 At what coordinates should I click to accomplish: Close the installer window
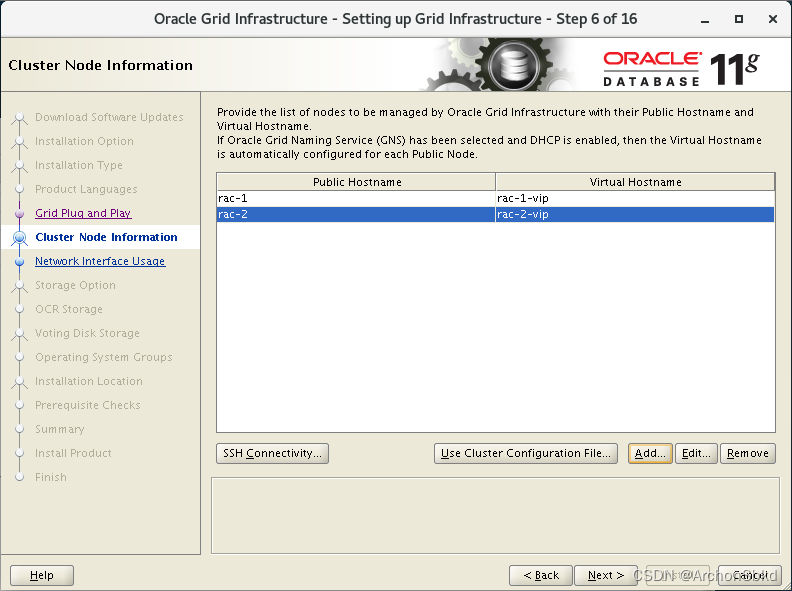coord(772,19)
